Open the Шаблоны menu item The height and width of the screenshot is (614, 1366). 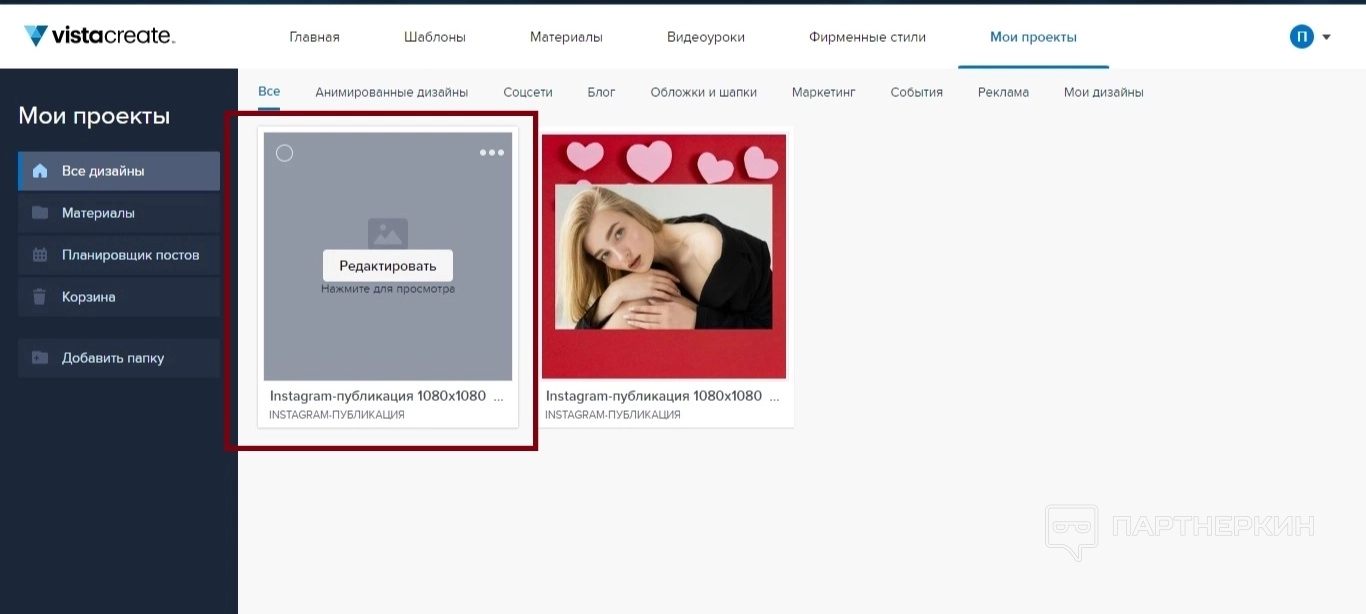pyautogui.click(x=435, y=37)
